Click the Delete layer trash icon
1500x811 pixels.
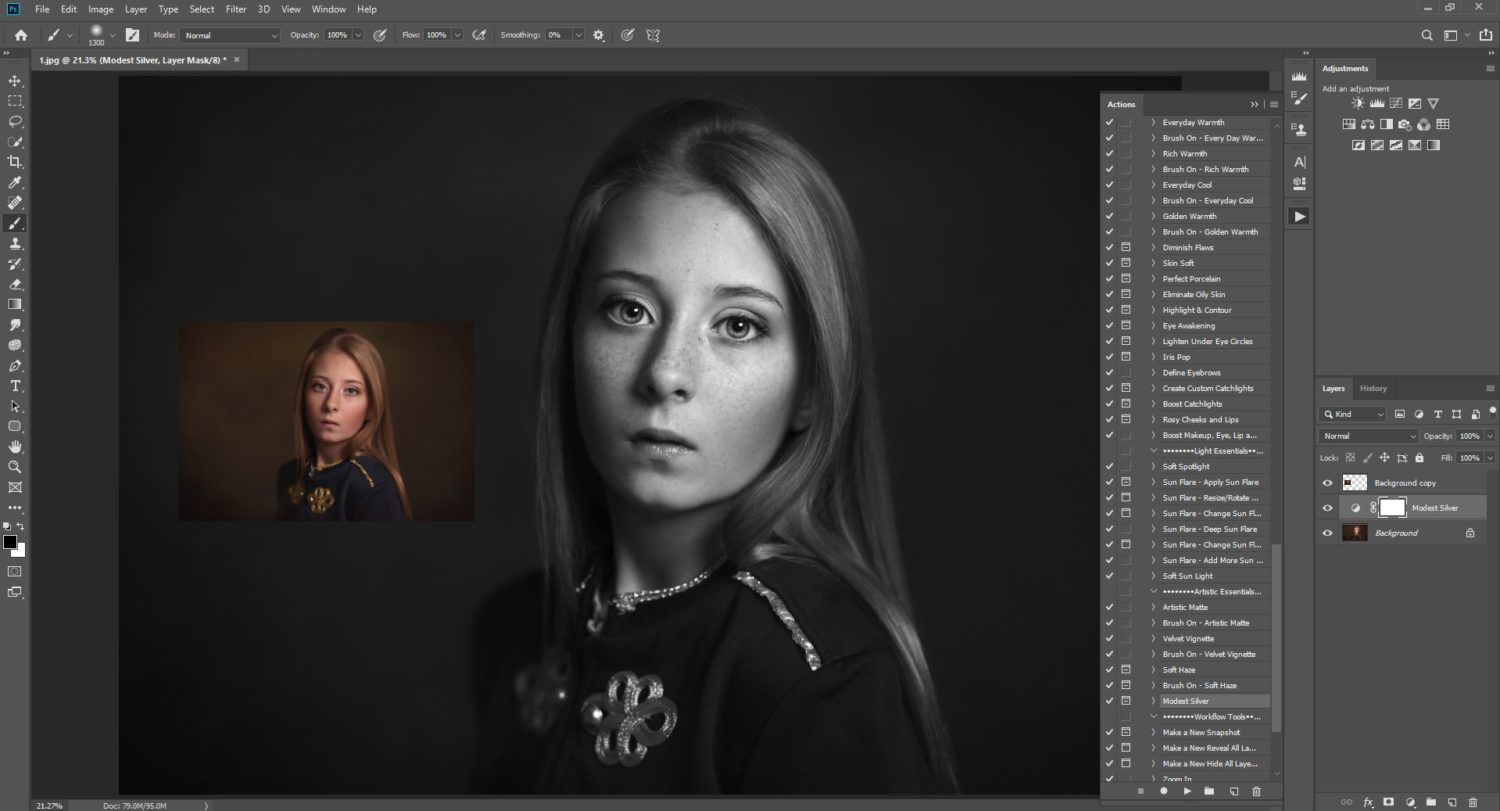[x=1475, y=802]
